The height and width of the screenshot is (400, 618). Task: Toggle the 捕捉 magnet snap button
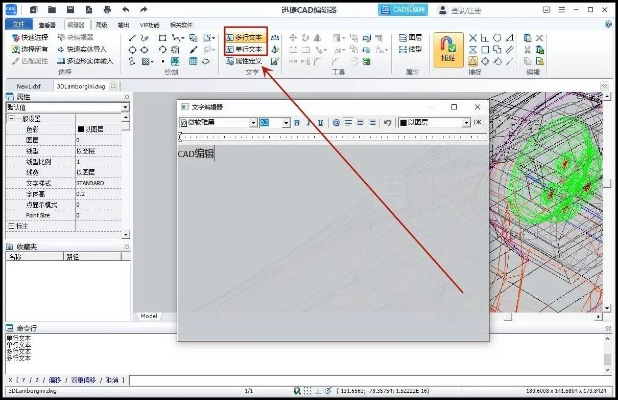[x=448, y=47]
